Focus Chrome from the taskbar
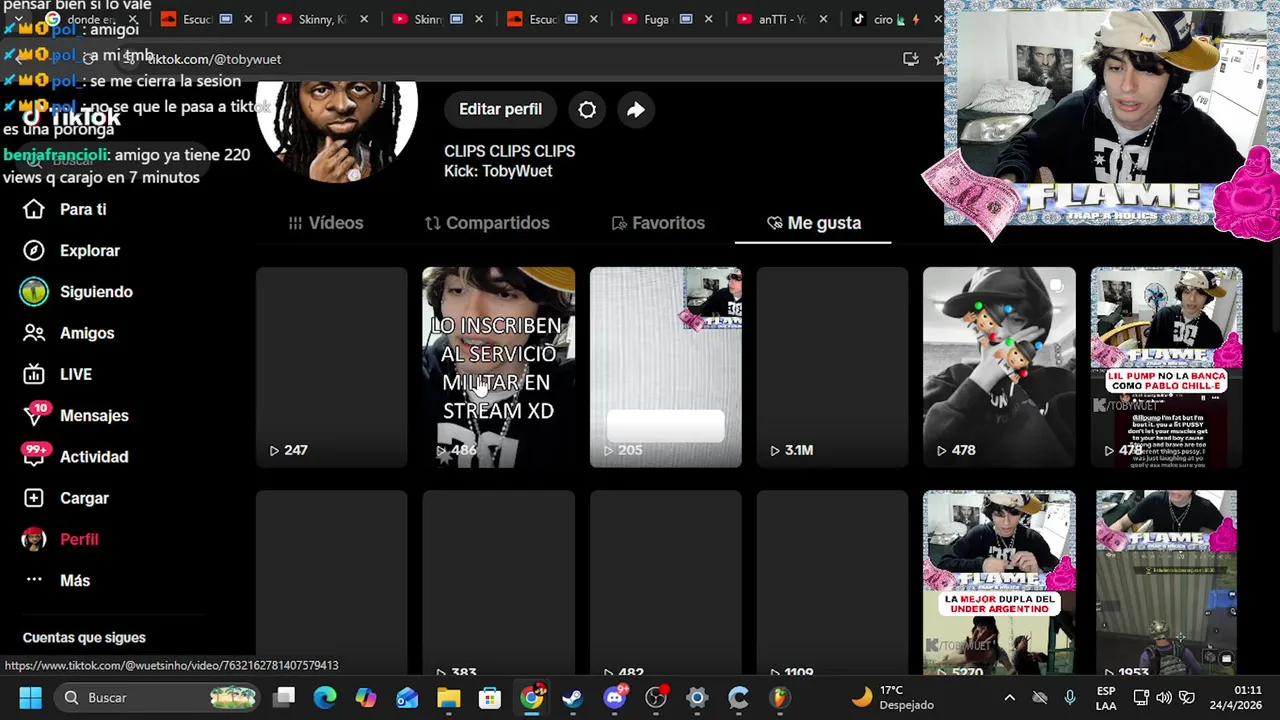 coord(531,697)
